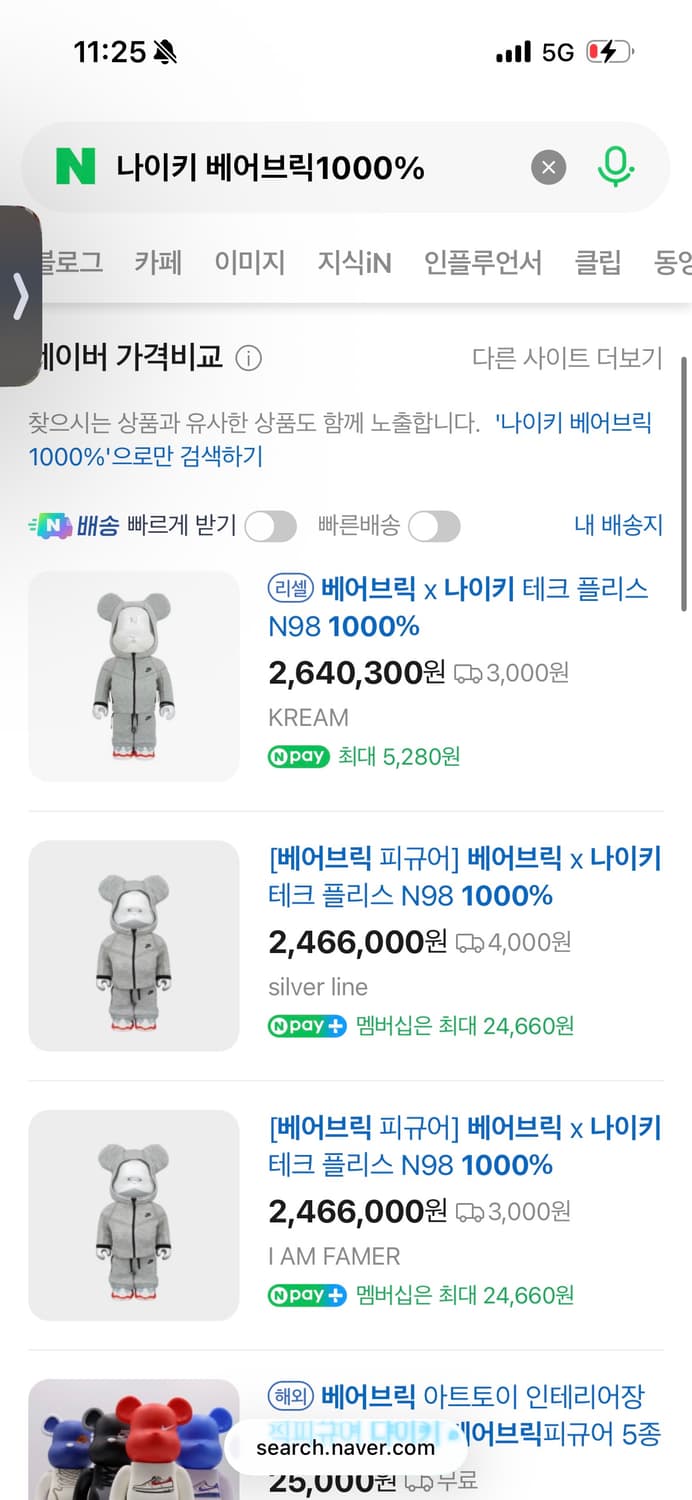Image resolution: width=692 pixels, height=1500 pixels.
Task: Turn on the 빠른배송 filter toggle
Action: coord(434,525)
